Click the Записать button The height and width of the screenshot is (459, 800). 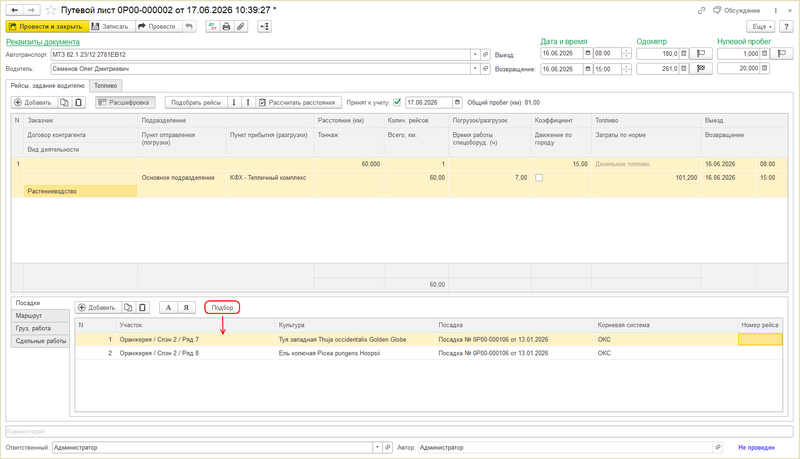pos(112,27)
